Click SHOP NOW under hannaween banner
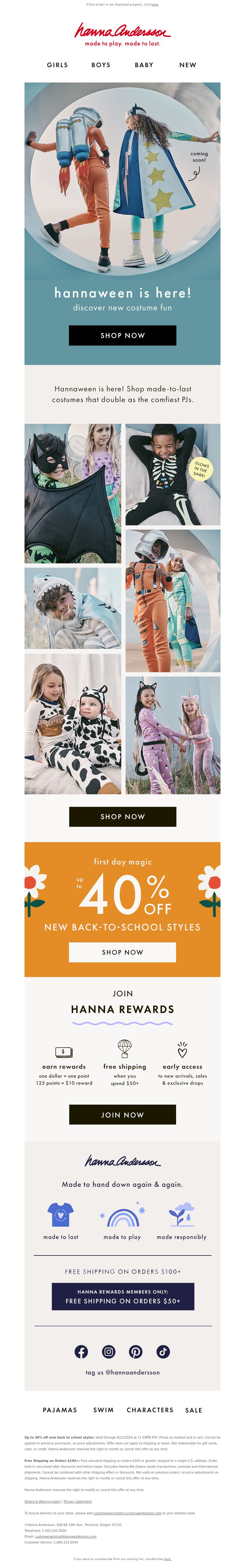 tap(123, 335)
